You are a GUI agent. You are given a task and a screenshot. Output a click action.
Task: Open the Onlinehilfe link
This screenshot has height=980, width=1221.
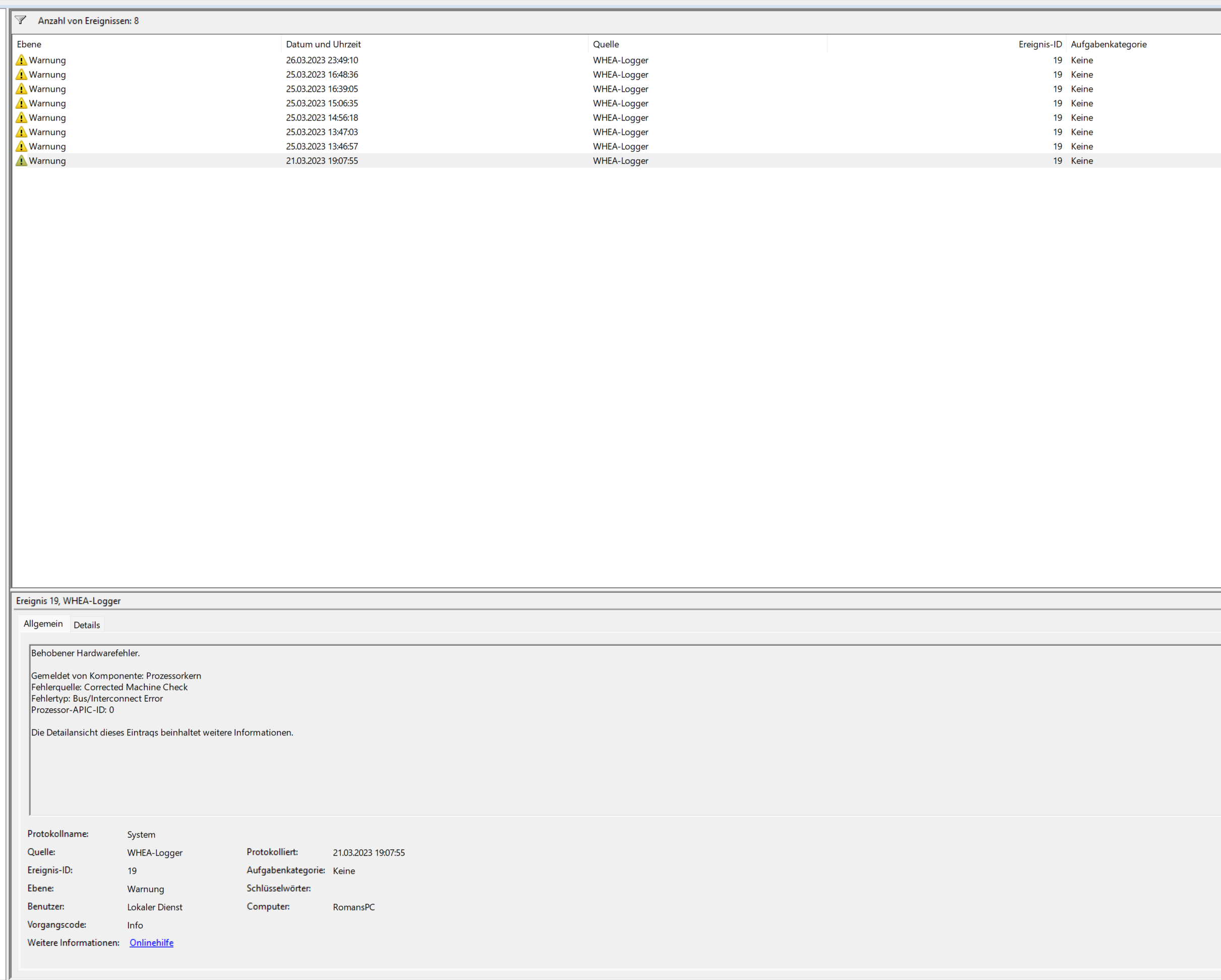(x=151, y=943)
